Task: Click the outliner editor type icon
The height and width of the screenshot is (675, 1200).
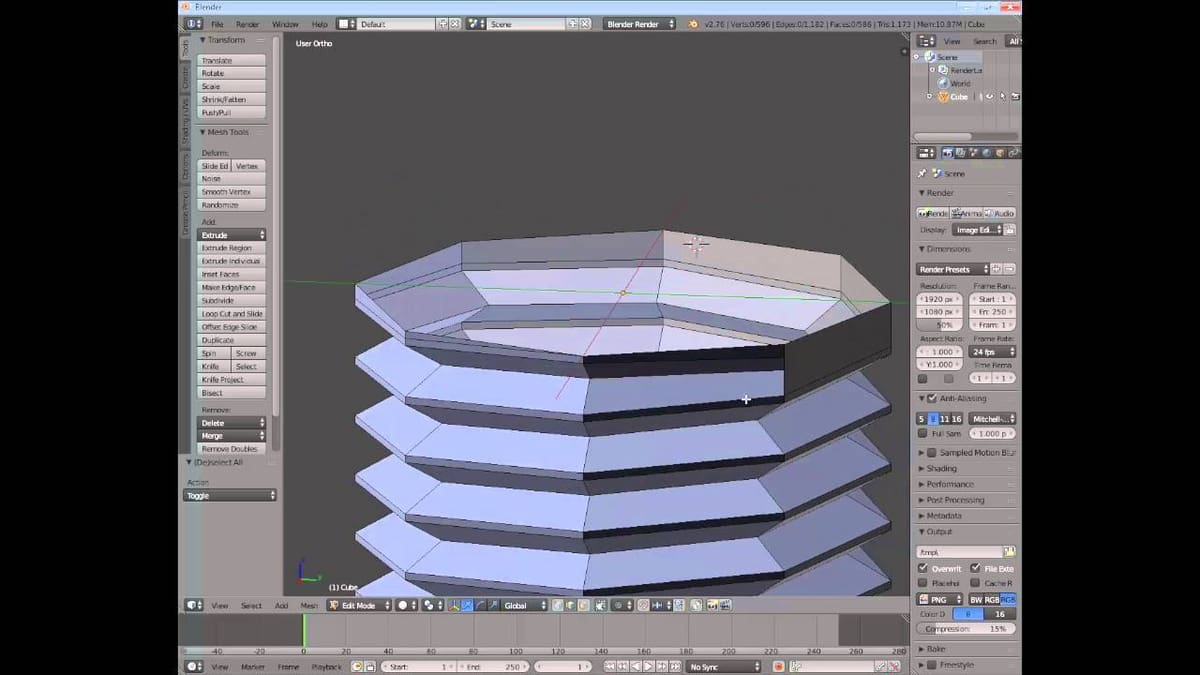Action: [x=926, y=41]
